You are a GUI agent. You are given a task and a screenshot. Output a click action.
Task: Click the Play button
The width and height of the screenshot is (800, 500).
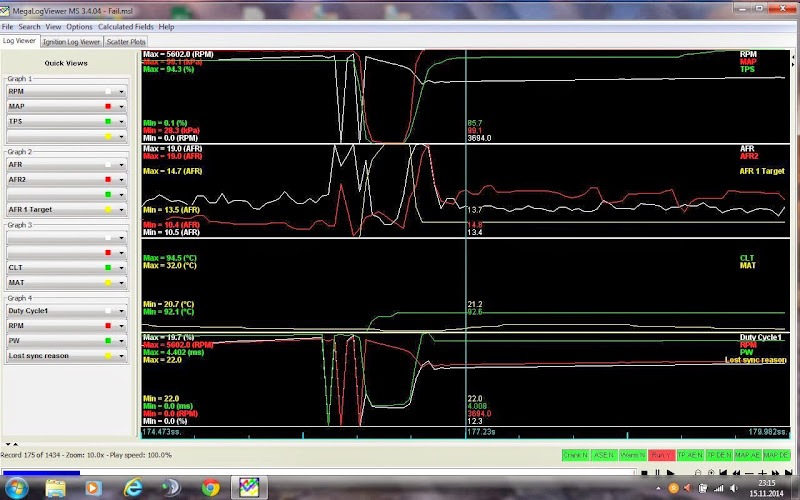[670, 473]
